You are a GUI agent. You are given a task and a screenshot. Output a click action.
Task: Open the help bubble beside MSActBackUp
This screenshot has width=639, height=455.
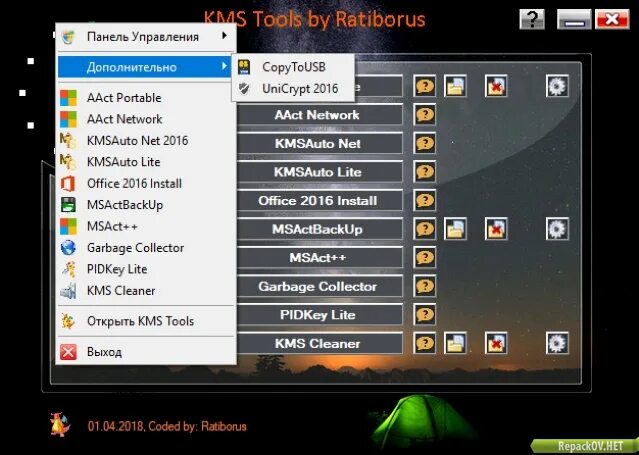click(x=425, y=229)
